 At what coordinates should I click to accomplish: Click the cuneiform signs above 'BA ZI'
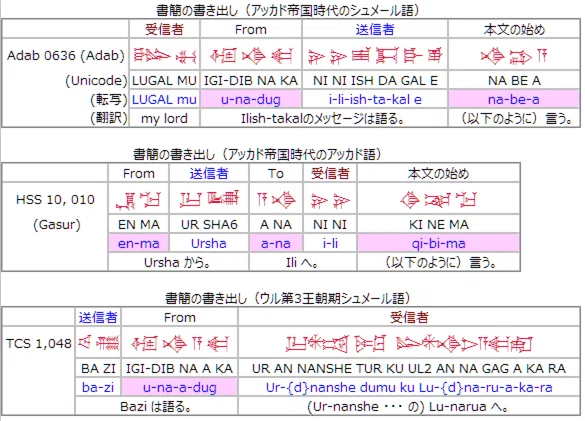point(98,343)
